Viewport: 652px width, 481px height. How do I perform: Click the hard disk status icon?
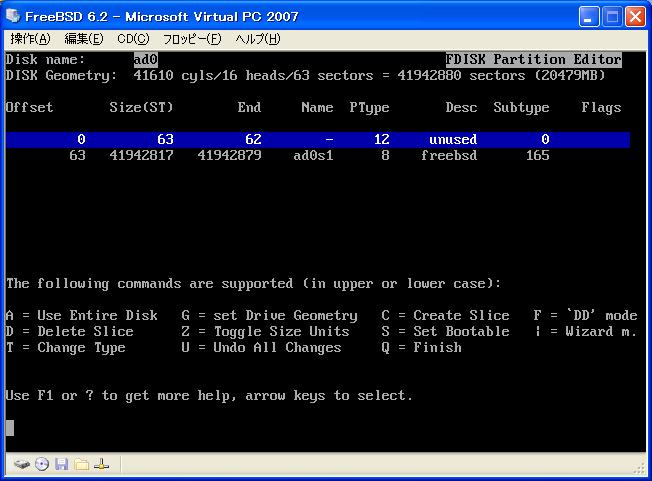[22, 464]
